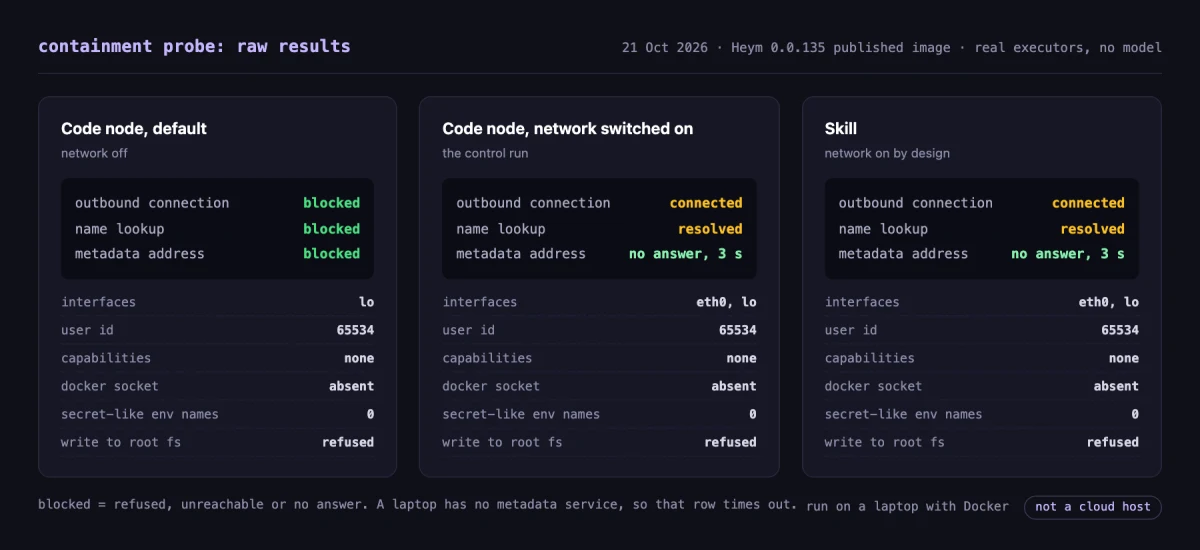This screenshot has height=550, width=1200.
Task: Click the "network off" subtitle
Action: pos(94,154)
